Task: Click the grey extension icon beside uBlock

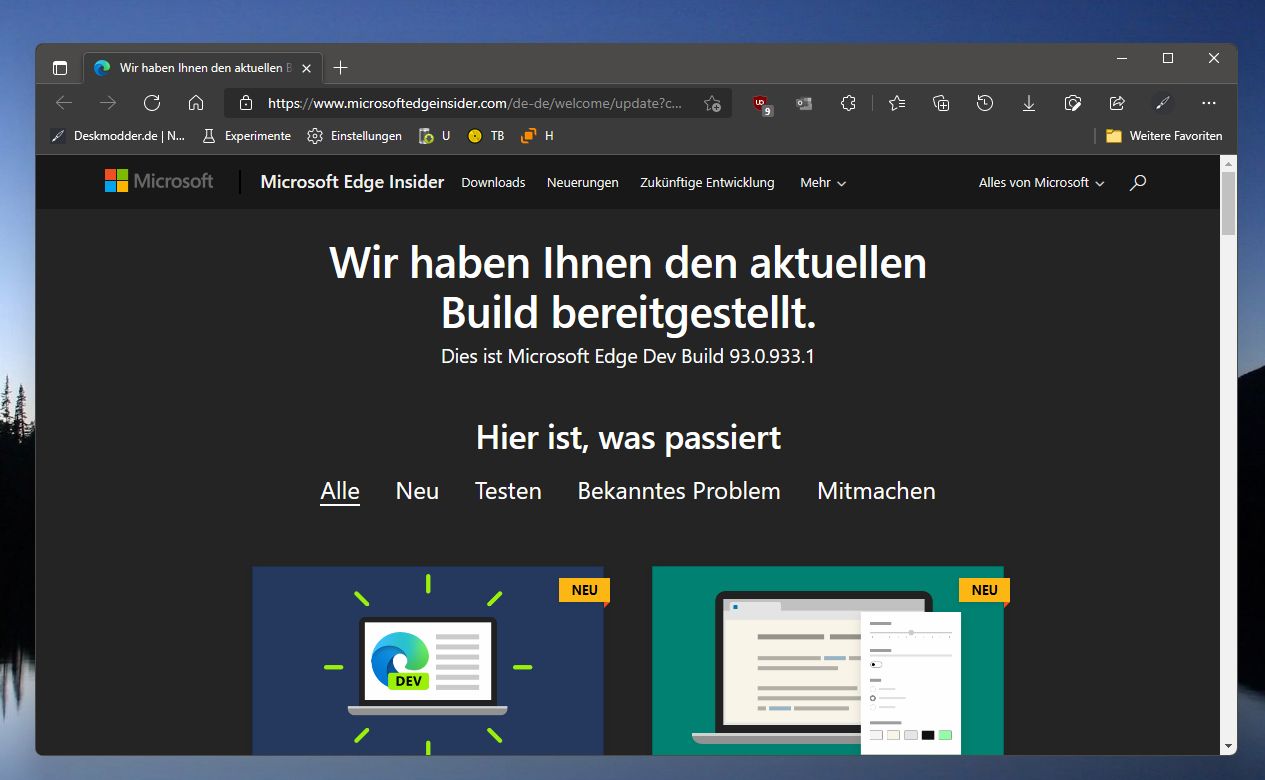Action: (804, 103)
